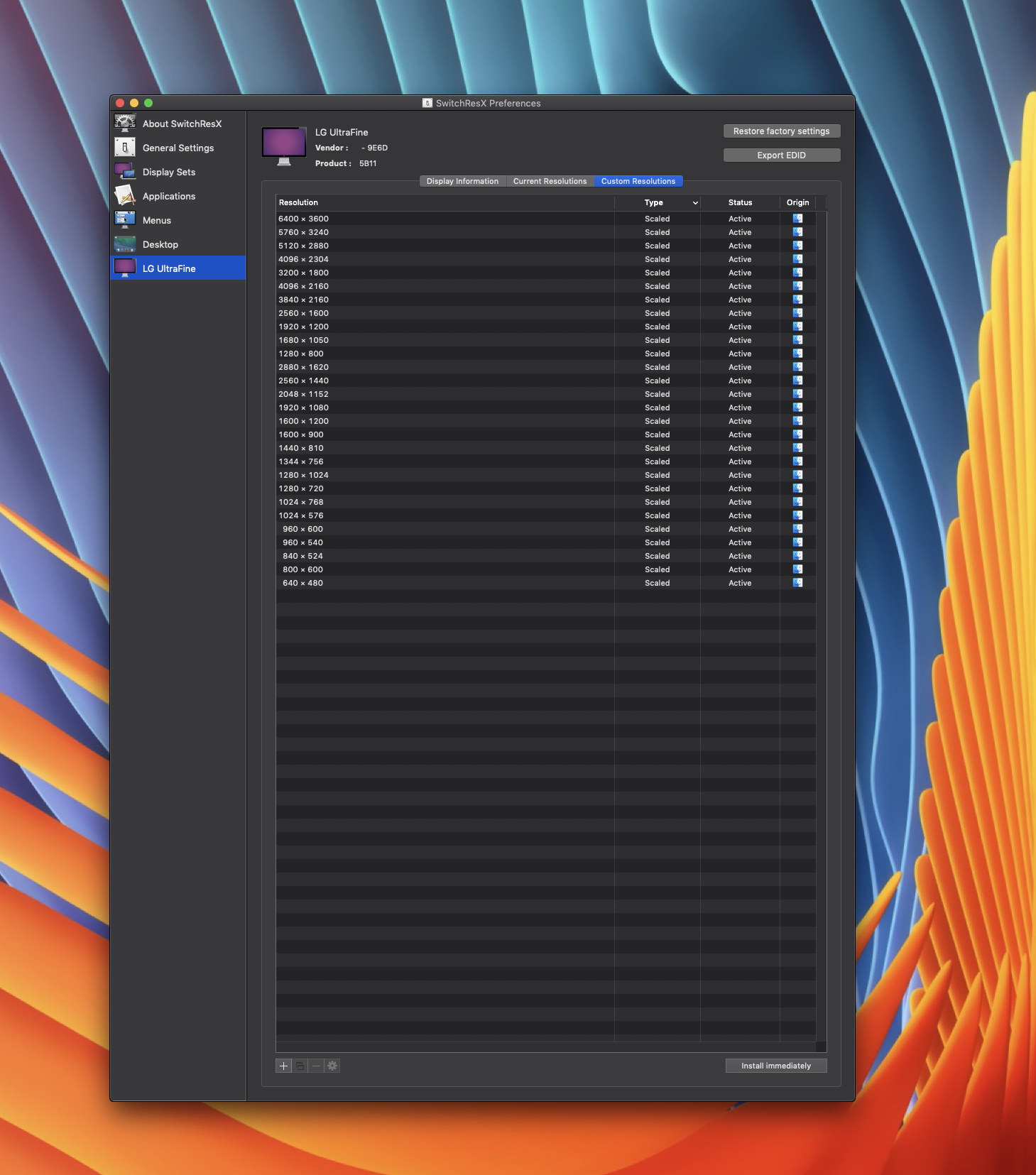Click the origin icon for 1024 × 768
This screenshot has height=1175, width=1036.
pos(797,502)
